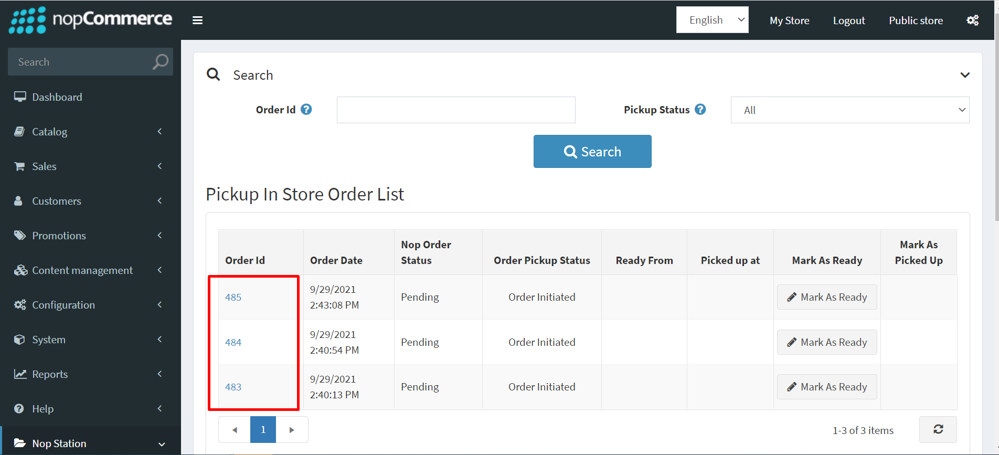999x455 pixels.
Task: Go to next page arrow
Action: point(292,430)
